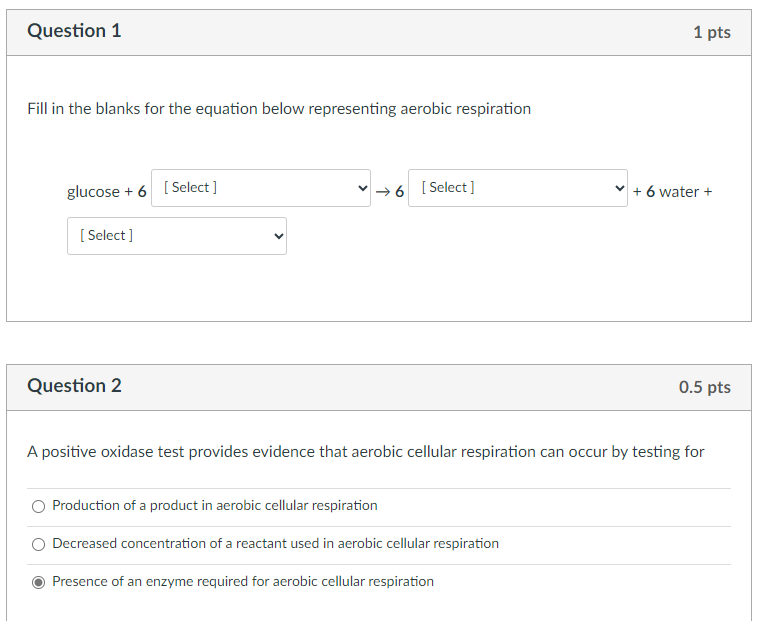Click the "Production of a product in aerobic cellular respiration" answer text
This screenshot has width=769, height=621.
(x=215, y=506)
